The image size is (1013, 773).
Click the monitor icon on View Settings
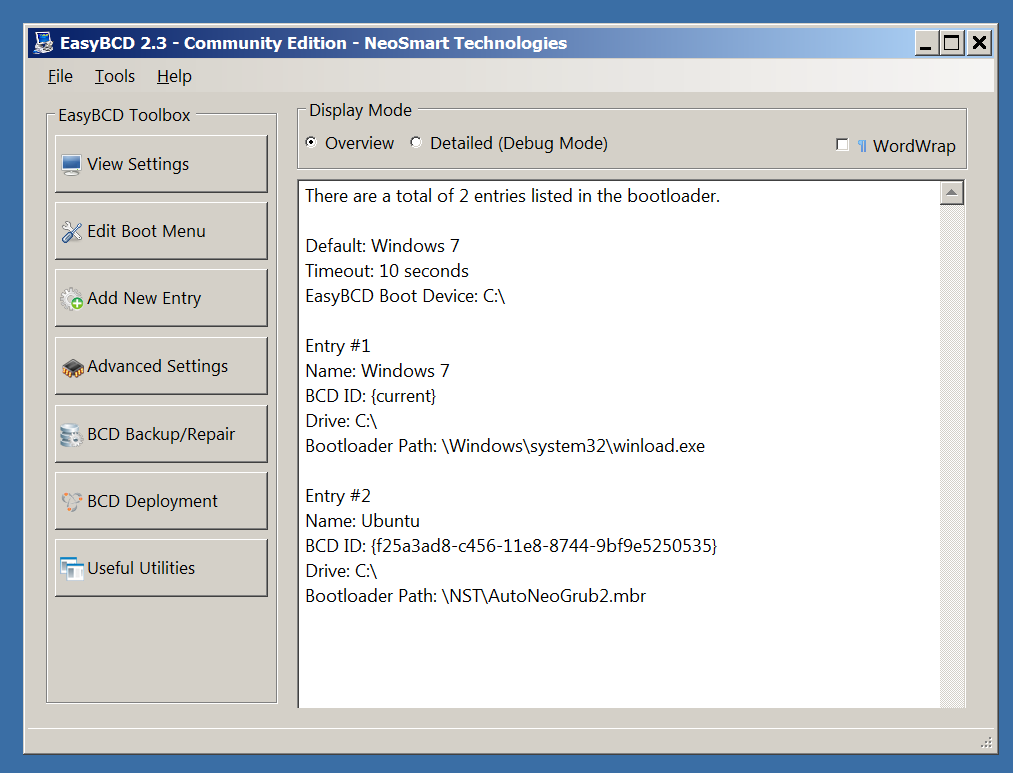pyautogui.click(x=71, y=165)
